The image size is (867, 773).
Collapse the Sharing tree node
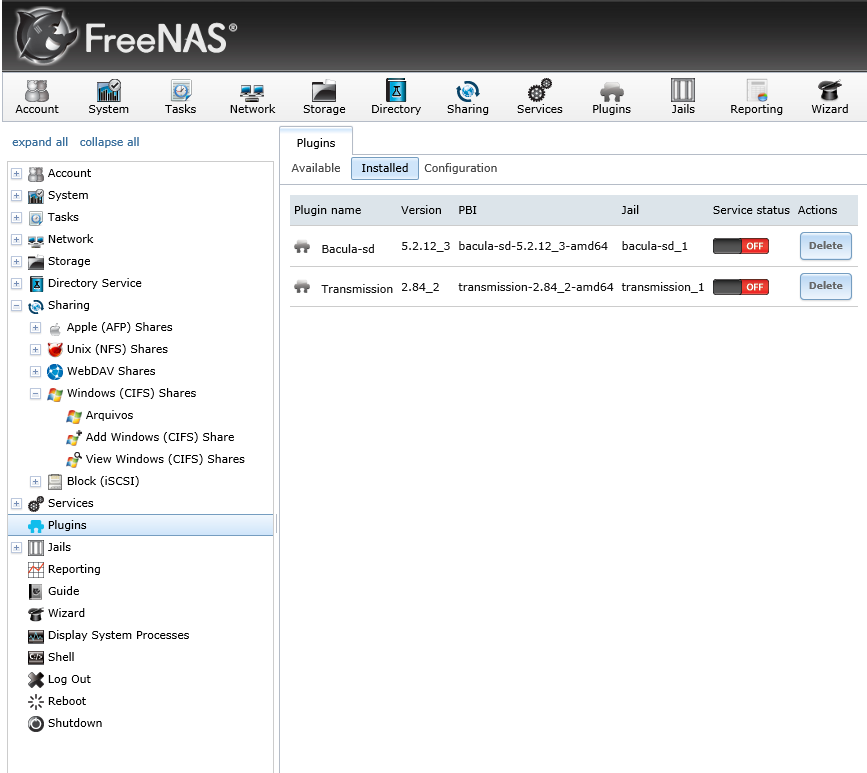17,306
